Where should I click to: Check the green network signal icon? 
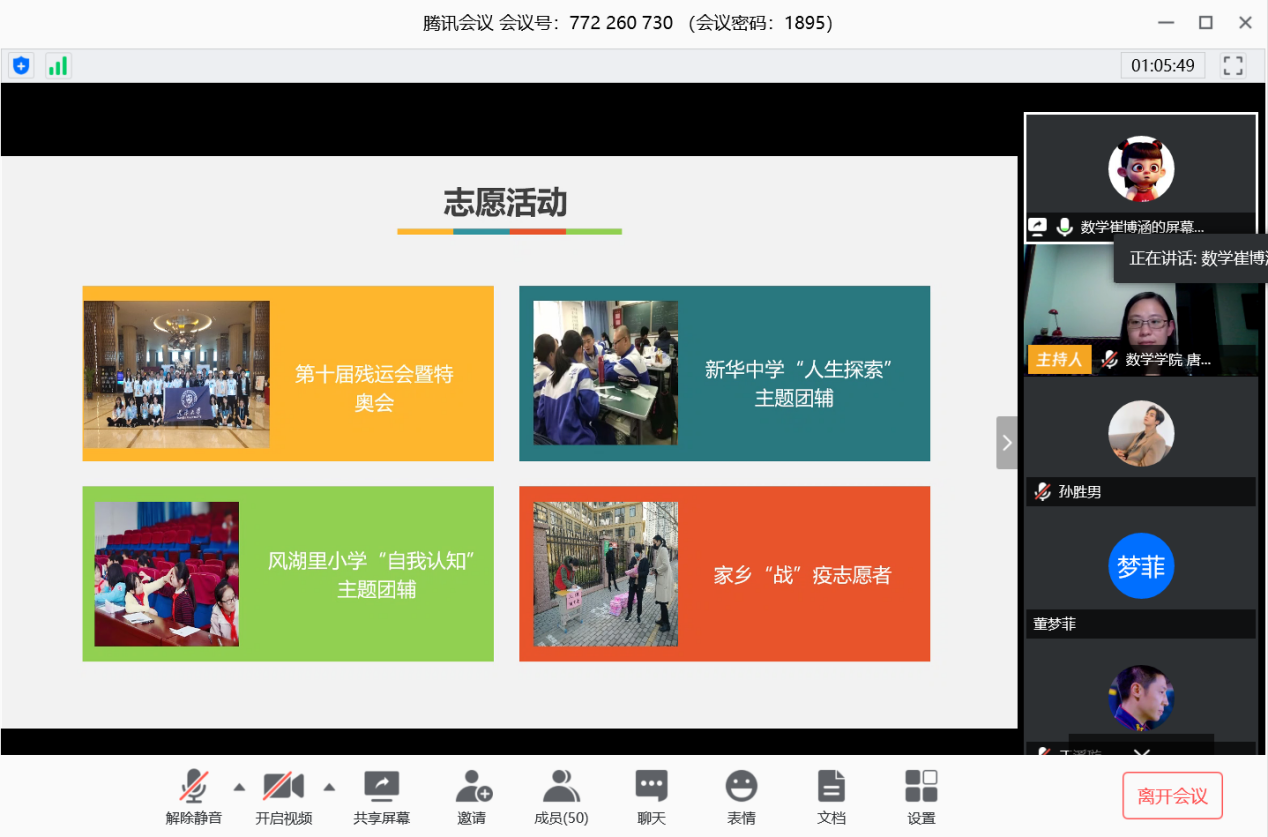[58, 66]
